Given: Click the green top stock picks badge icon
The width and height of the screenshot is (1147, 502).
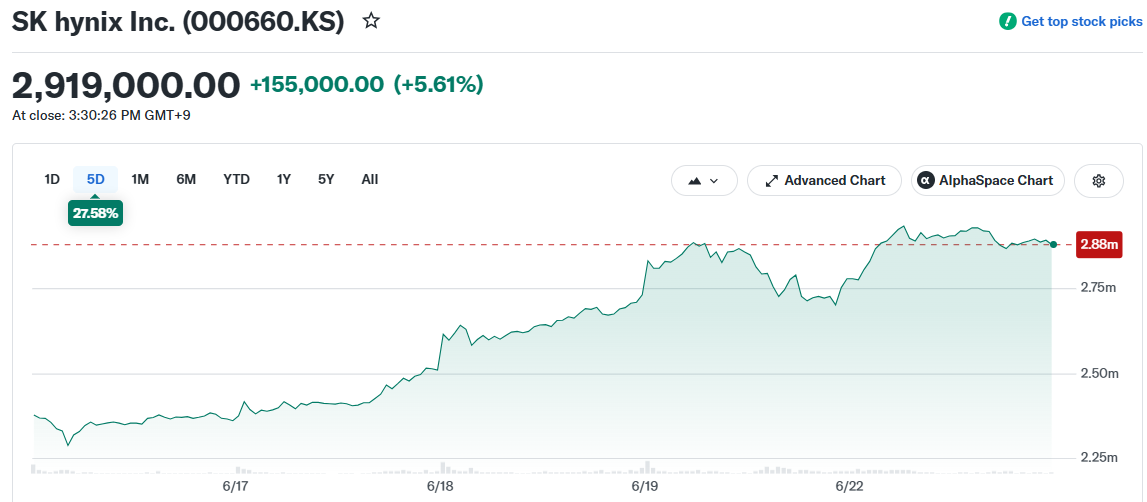Looking at the screenshot, I should click(1007, 21).
